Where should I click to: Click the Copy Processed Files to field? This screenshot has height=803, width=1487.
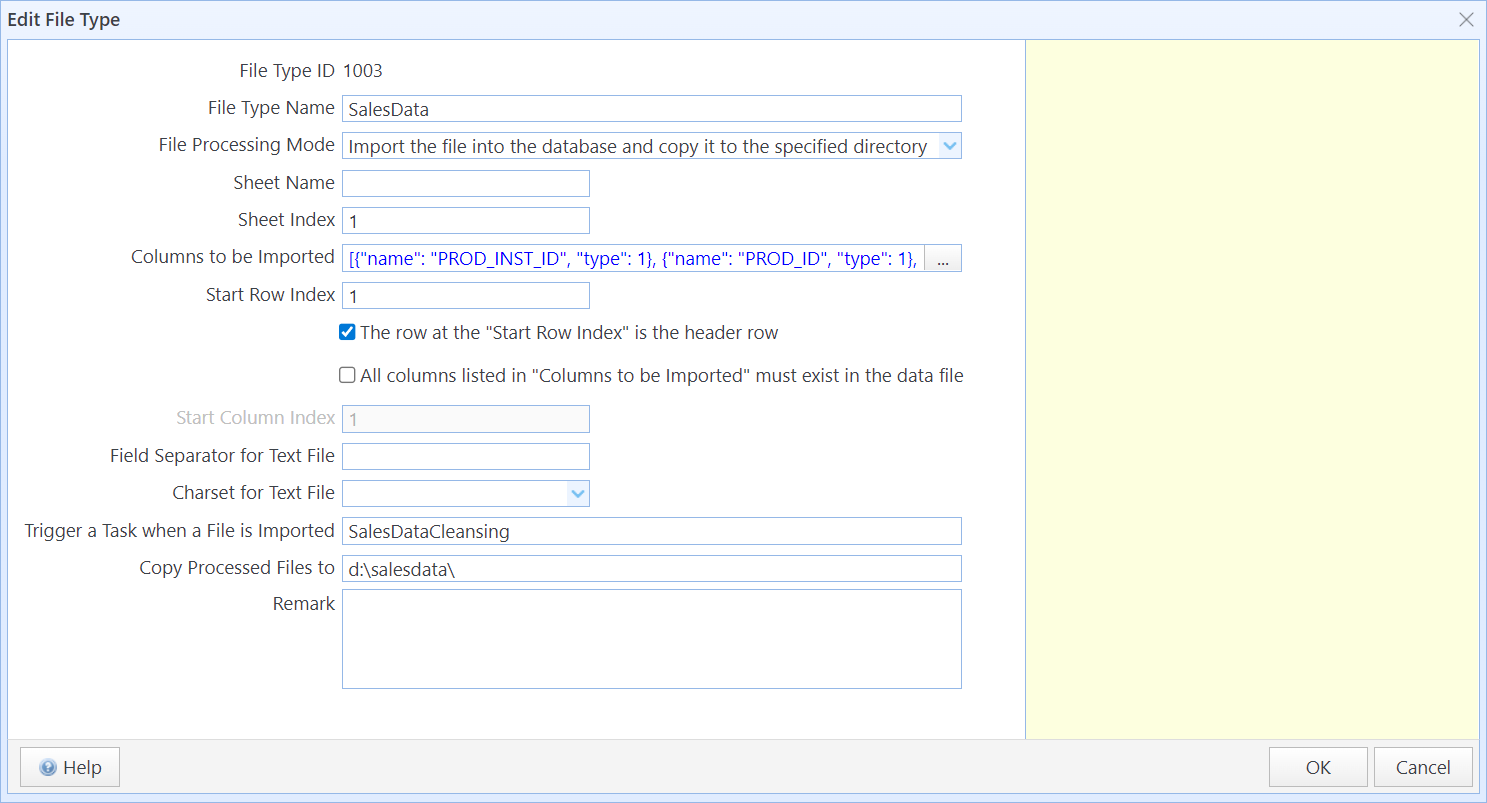(x=651, y=569)
